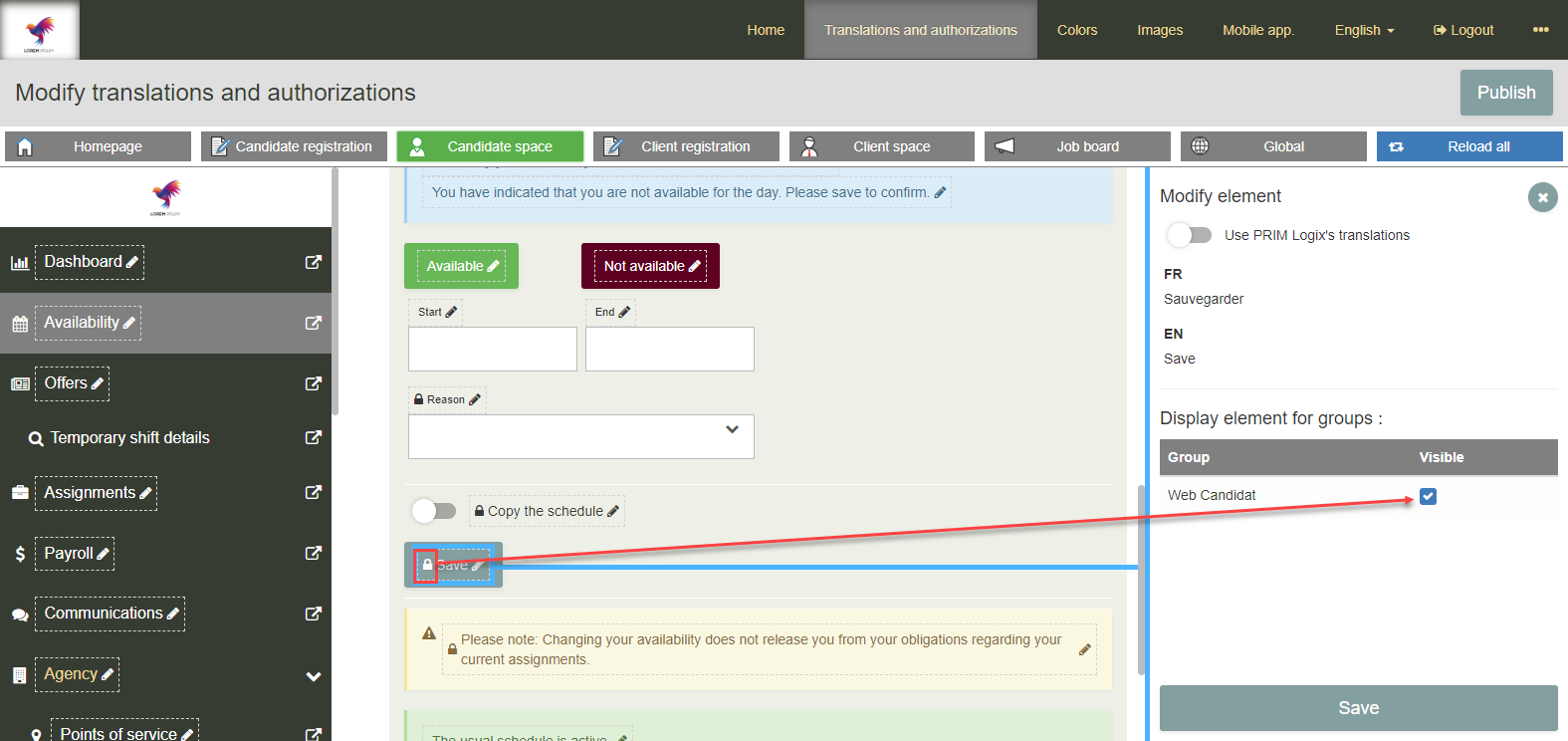Click the pencil icon next to Dashboard
This screenshot has width=1568, height=741.
(x=132, y=262)
